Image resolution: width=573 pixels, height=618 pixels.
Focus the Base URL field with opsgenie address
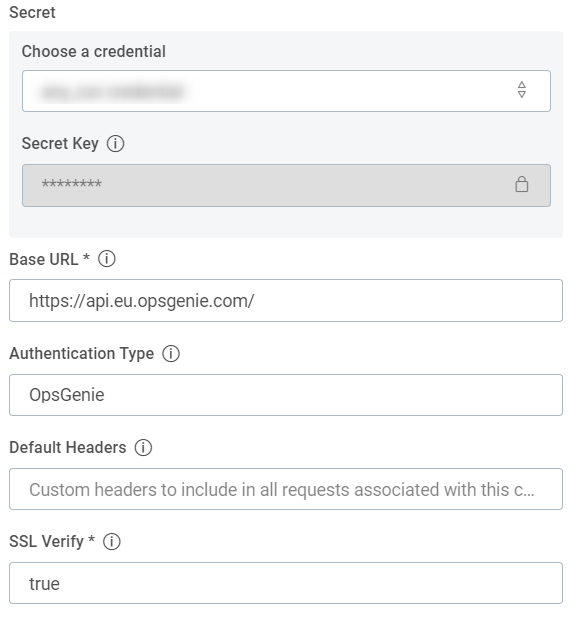click(x=286, y=301)
